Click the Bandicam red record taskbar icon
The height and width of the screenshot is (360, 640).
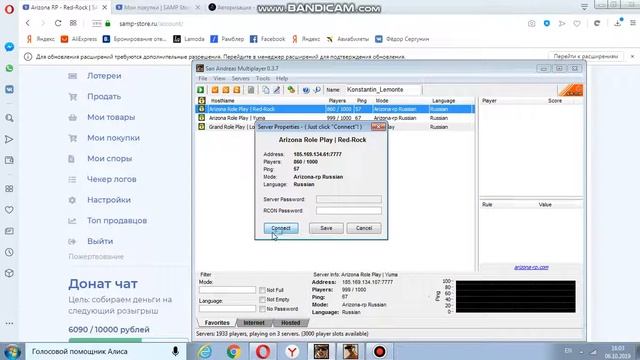(380, 351)
